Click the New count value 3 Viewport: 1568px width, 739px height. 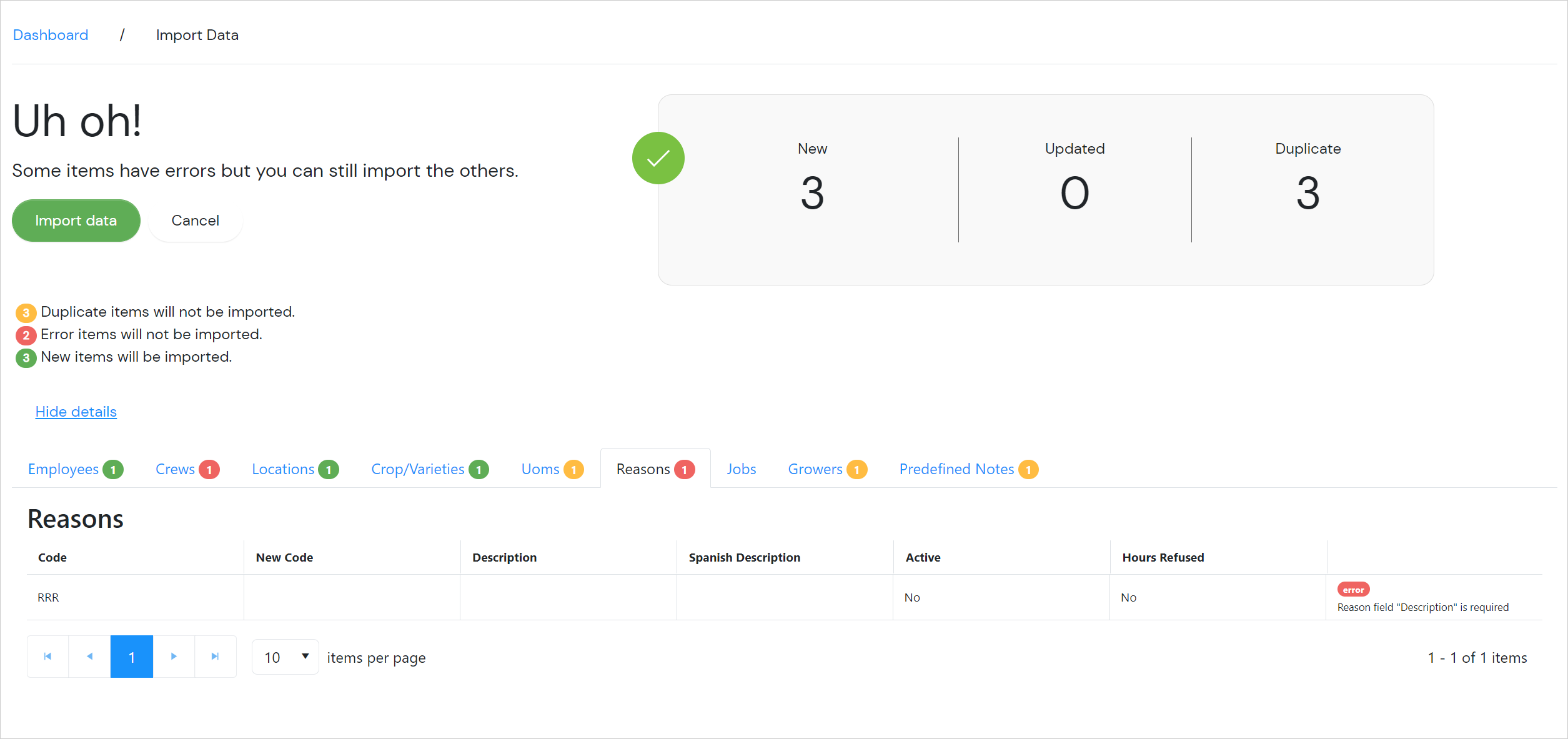(x=812, y=193)
